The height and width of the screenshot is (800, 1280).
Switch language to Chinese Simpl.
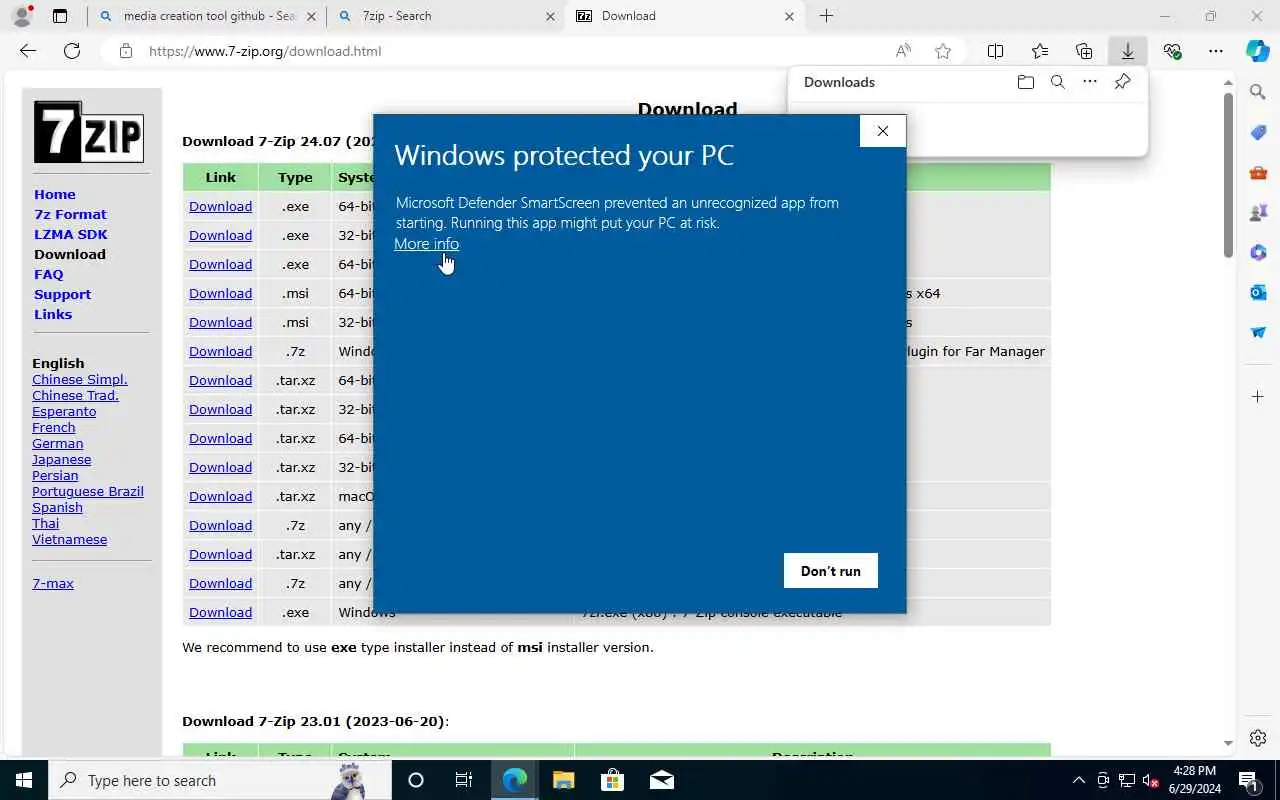(x=80, y=379)
